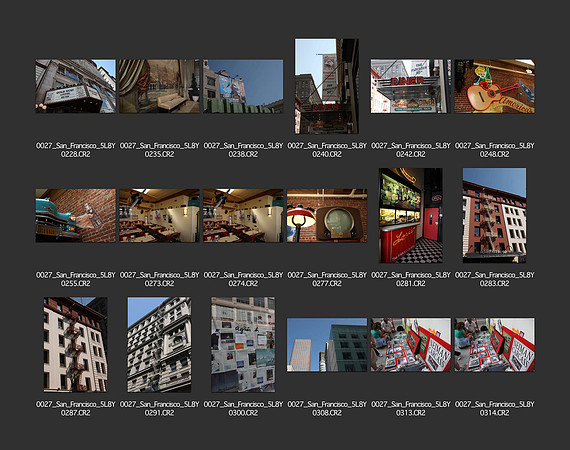
Task: Select the filename text ending 0314.CR2
Action: tap(494, 408)
